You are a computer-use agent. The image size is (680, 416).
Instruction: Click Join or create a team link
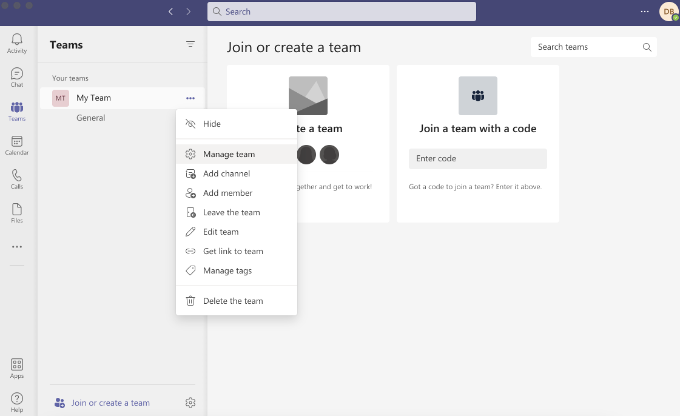click(102, 403)
